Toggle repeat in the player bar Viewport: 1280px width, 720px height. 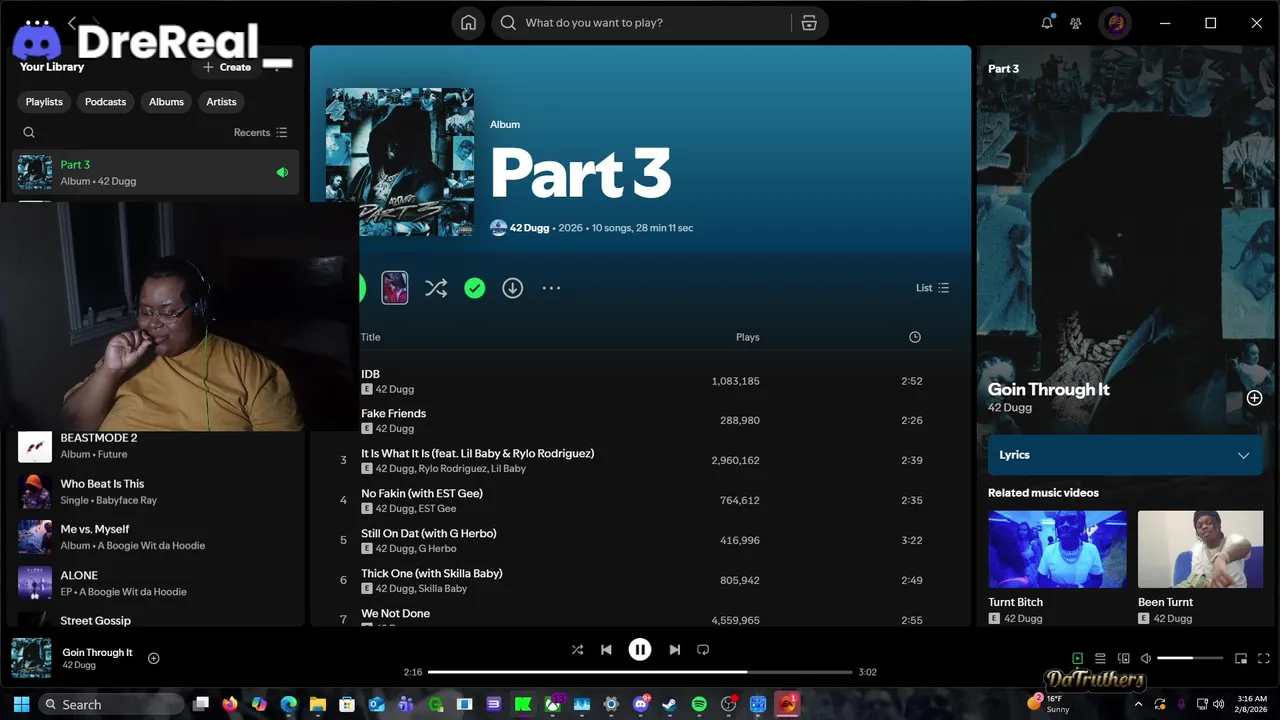[x=703, y=649]
